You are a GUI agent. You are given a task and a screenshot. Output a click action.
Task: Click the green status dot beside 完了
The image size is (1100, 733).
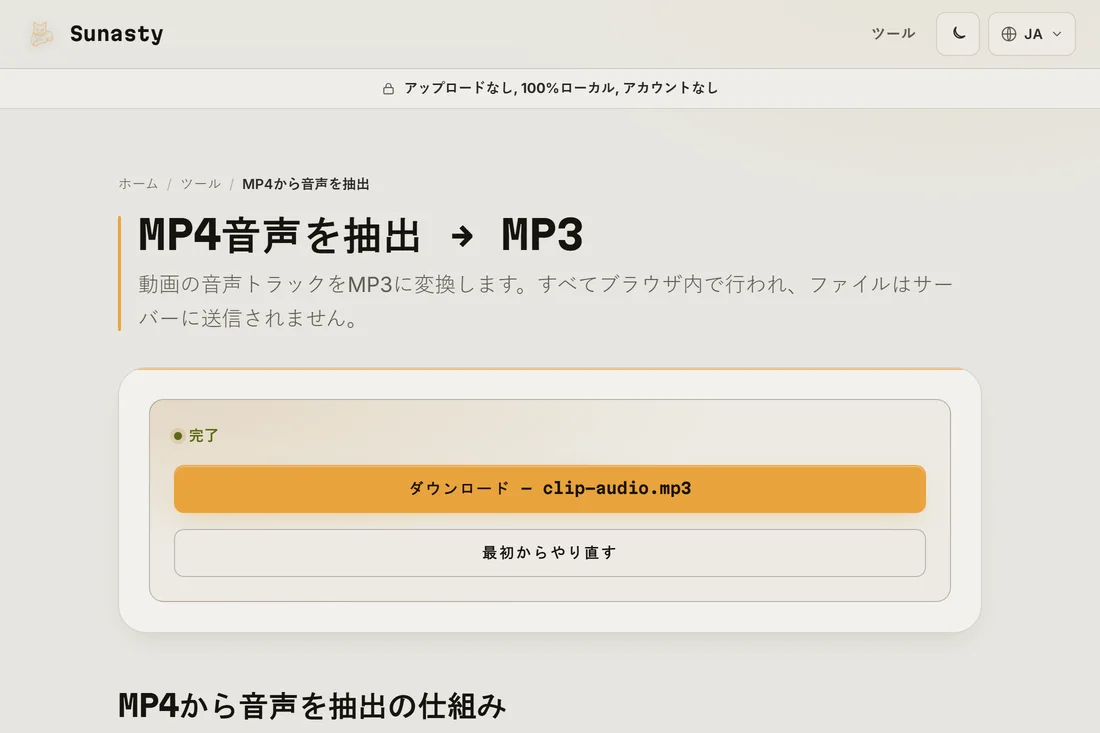[x=178, y=436]
